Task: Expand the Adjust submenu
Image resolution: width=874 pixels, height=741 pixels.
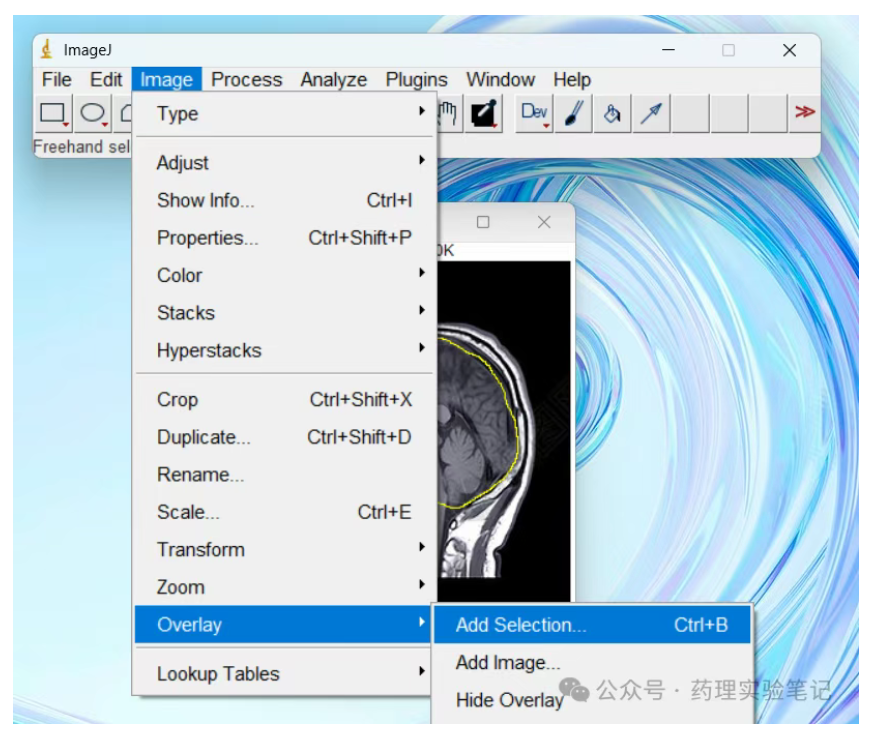Action: (284, 163)
